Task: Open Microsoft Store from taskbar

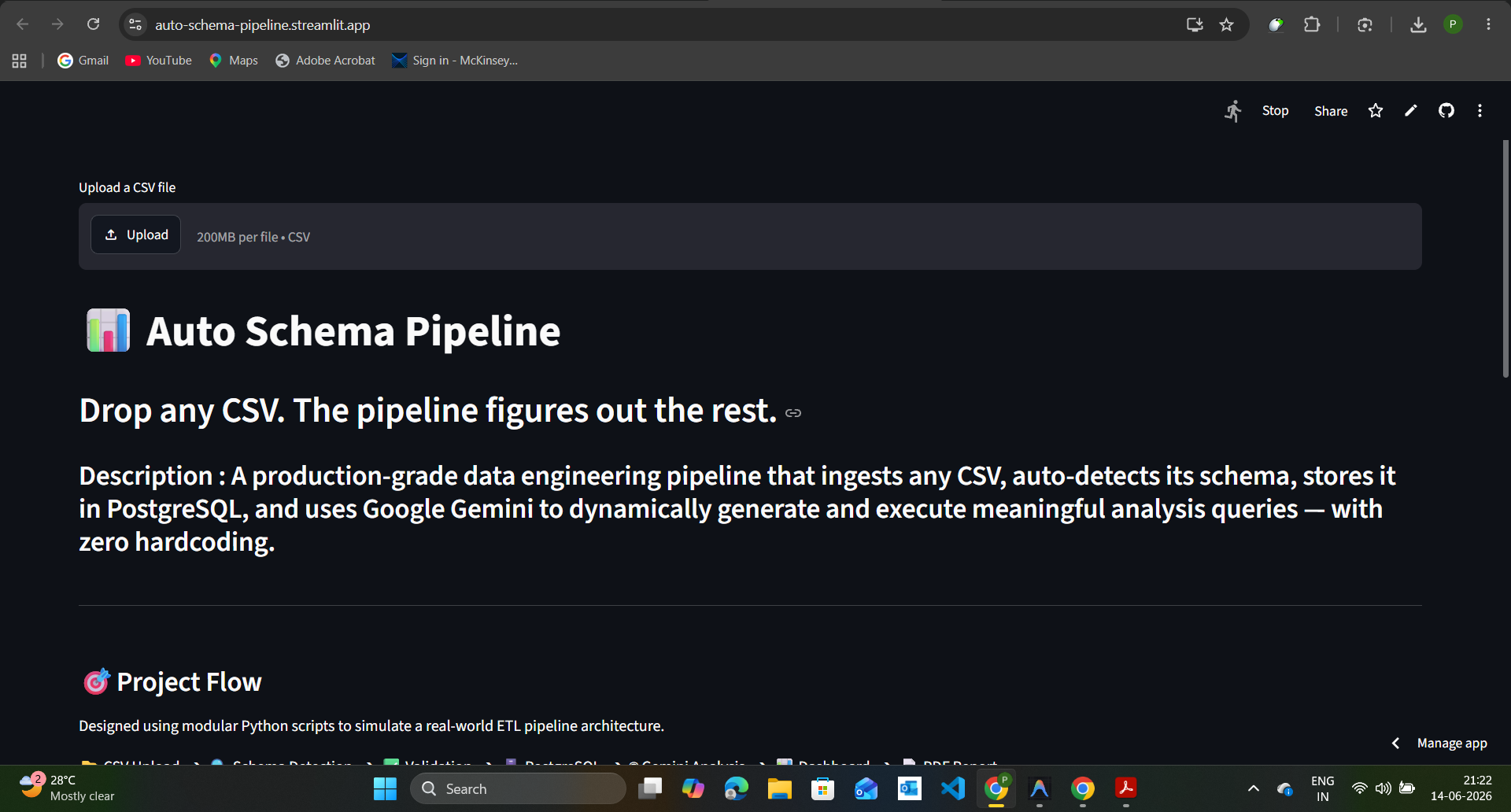Action: (x=823, y=788)
